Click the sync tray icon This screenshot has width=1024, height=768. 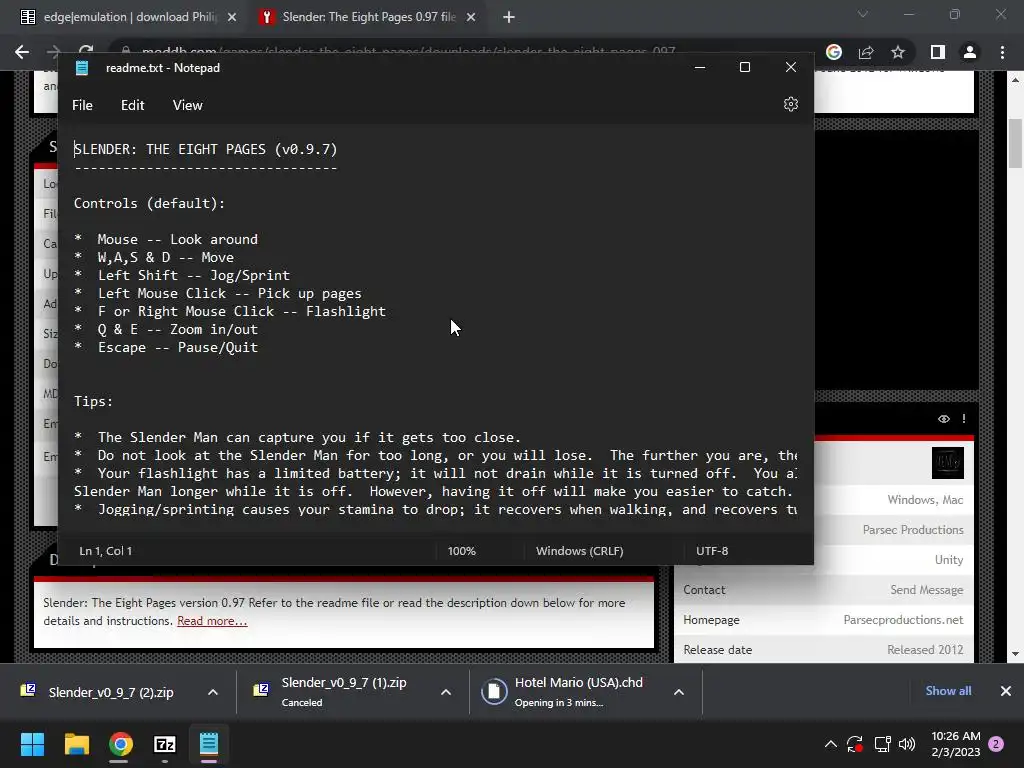855,744
